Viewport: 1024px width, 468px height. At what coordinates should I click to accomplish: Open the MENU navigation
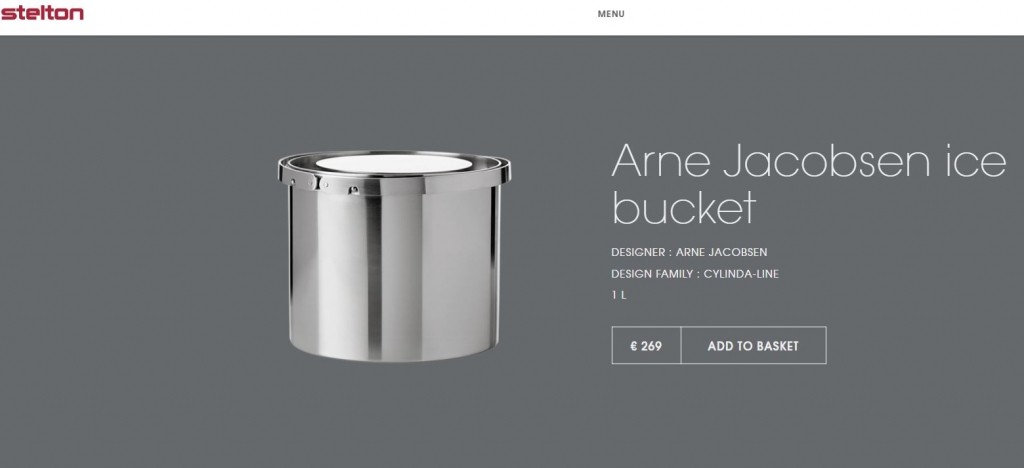pyautogui.click(x=611, y=14)
